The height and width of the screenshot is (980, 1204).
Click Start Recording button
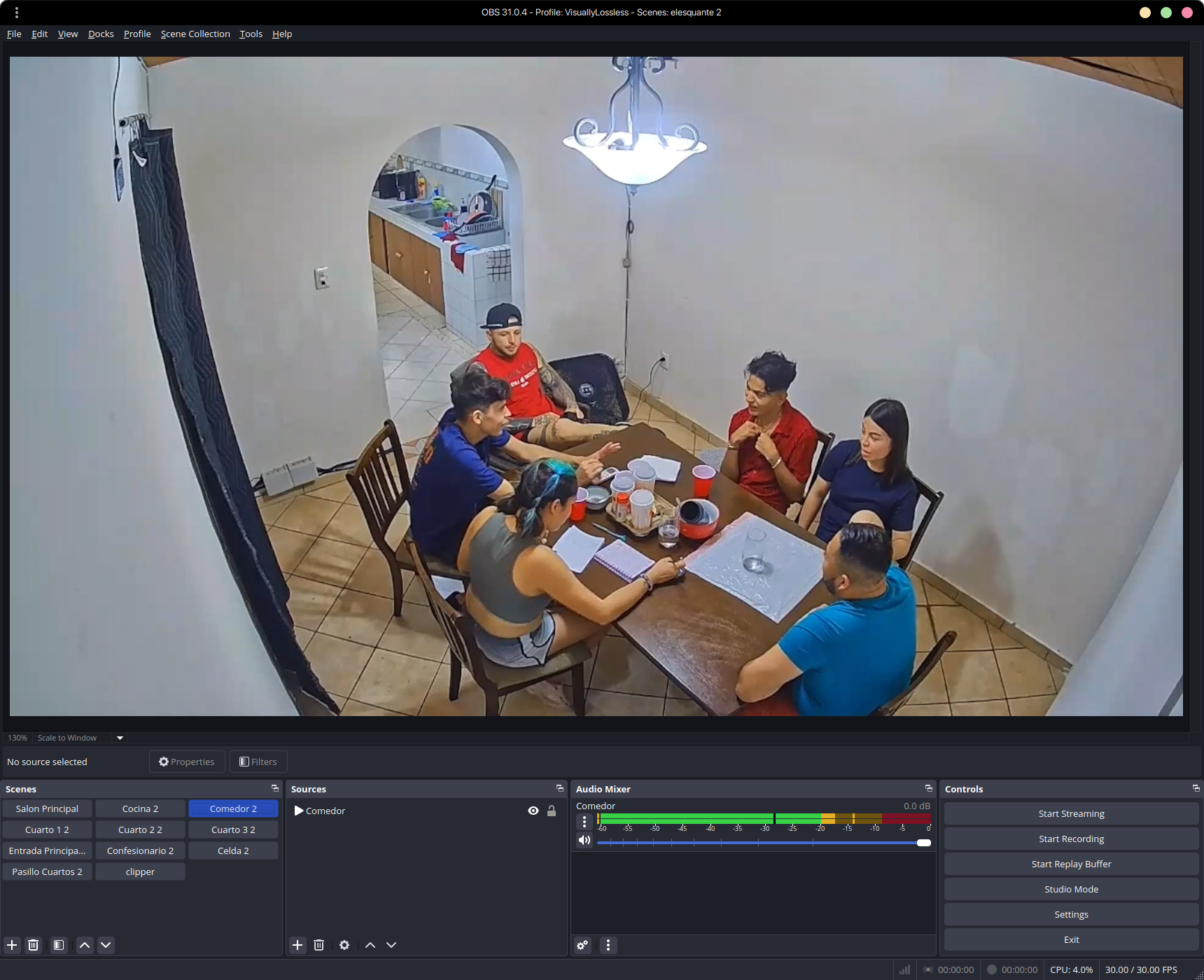pos(1071,839)
